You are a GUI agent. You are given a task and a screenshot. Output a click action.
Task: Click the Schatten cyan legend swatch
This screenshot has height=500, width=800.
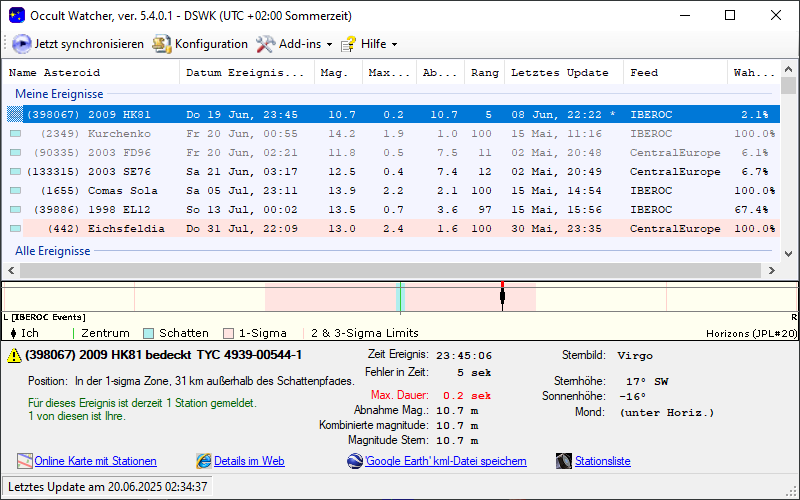148,333
